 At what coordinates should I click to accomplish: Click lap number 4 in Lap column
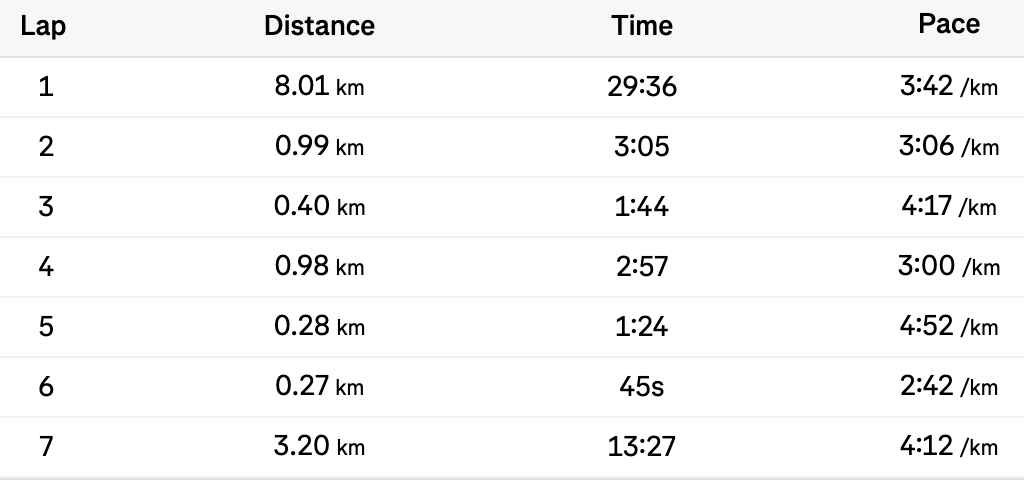[45, 267]
